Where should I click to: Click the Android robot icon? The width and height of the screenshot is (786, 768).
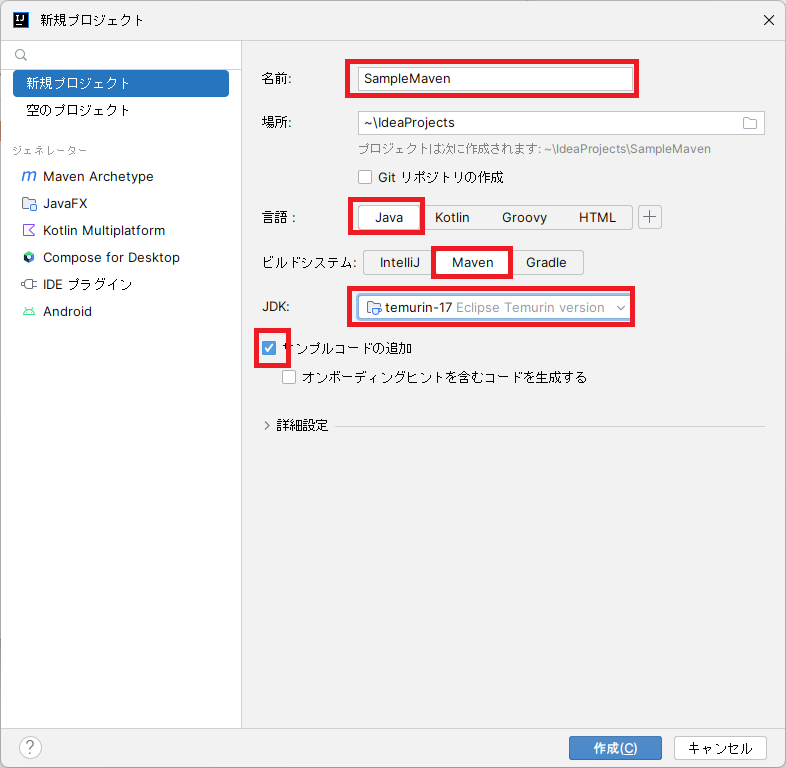pyautogui.click(x=29, y=311)
